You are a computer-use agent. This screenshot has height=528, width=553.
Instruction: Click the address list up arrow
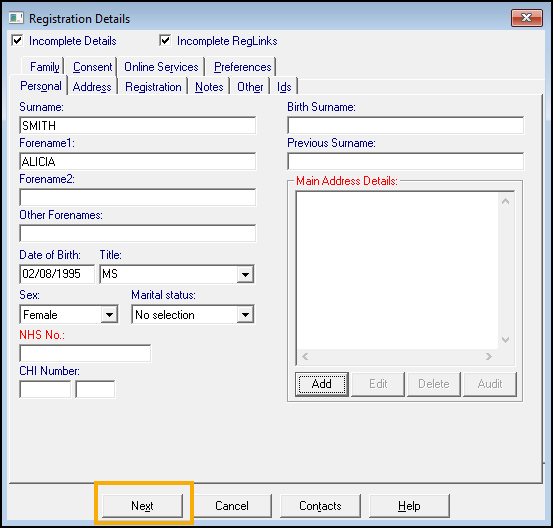(505, 201)
